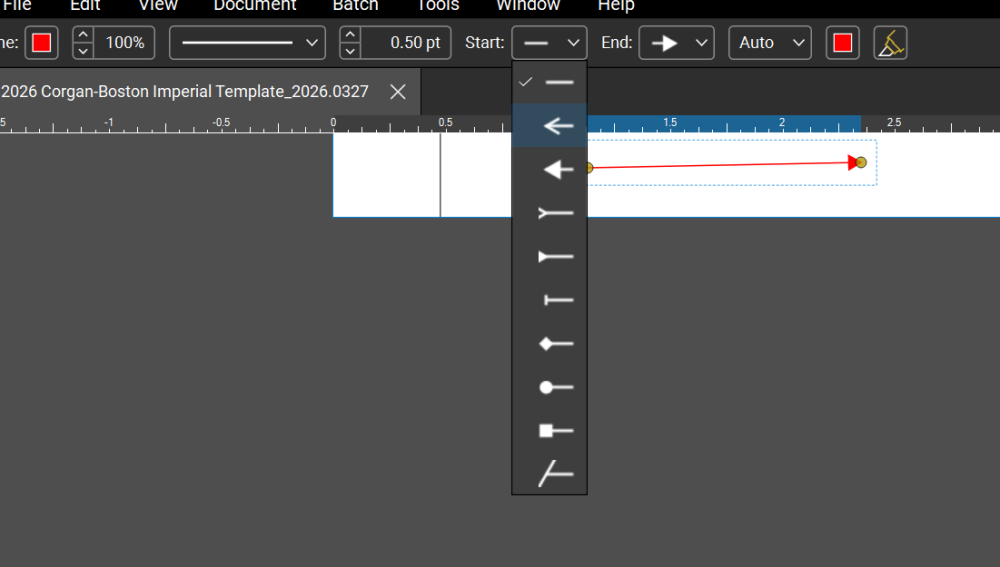Close the Corgan-Boston Imperial Template tab
1000x567 pixels.
398,92
